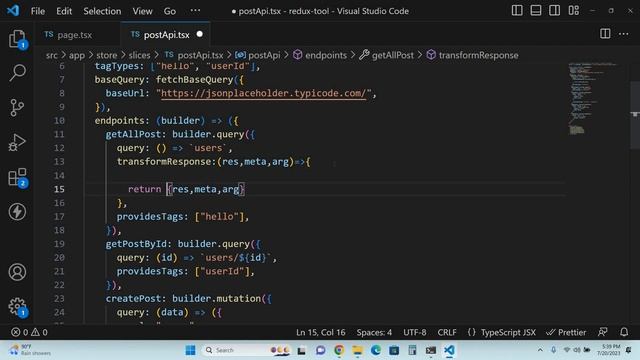The image size is (640, 360).
Task: Click the store breadcrumb
Action: click(107, 55)
